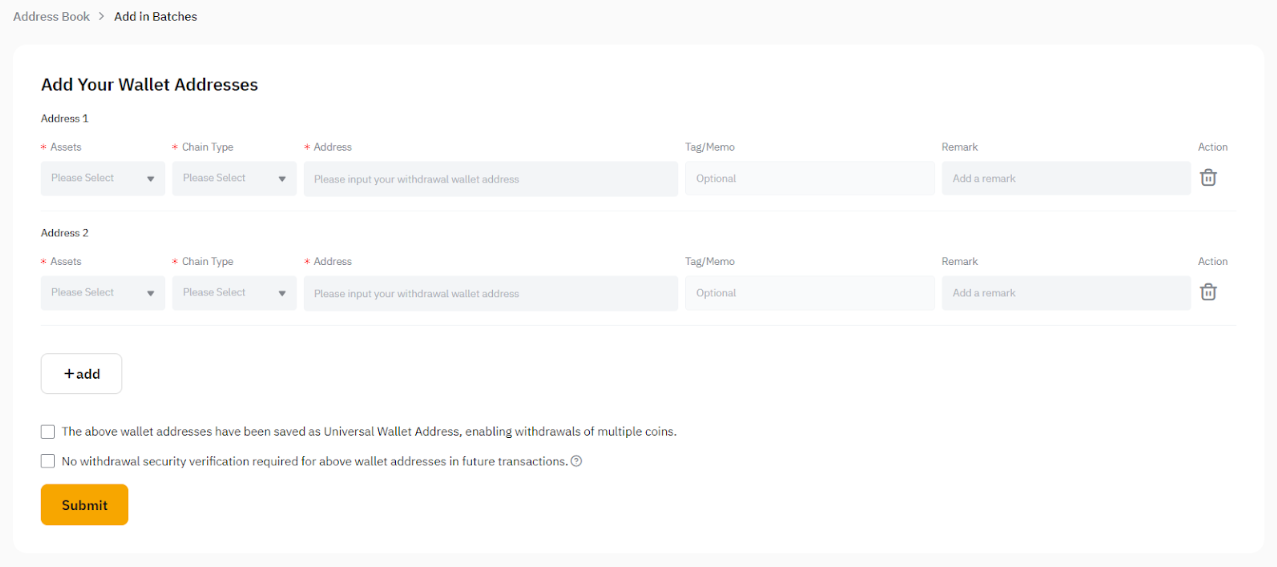The width and height of the screenshot is (1277, 567).
Task: Expand the Chain Type dropdown for Address 2
Action: (234, 292)
